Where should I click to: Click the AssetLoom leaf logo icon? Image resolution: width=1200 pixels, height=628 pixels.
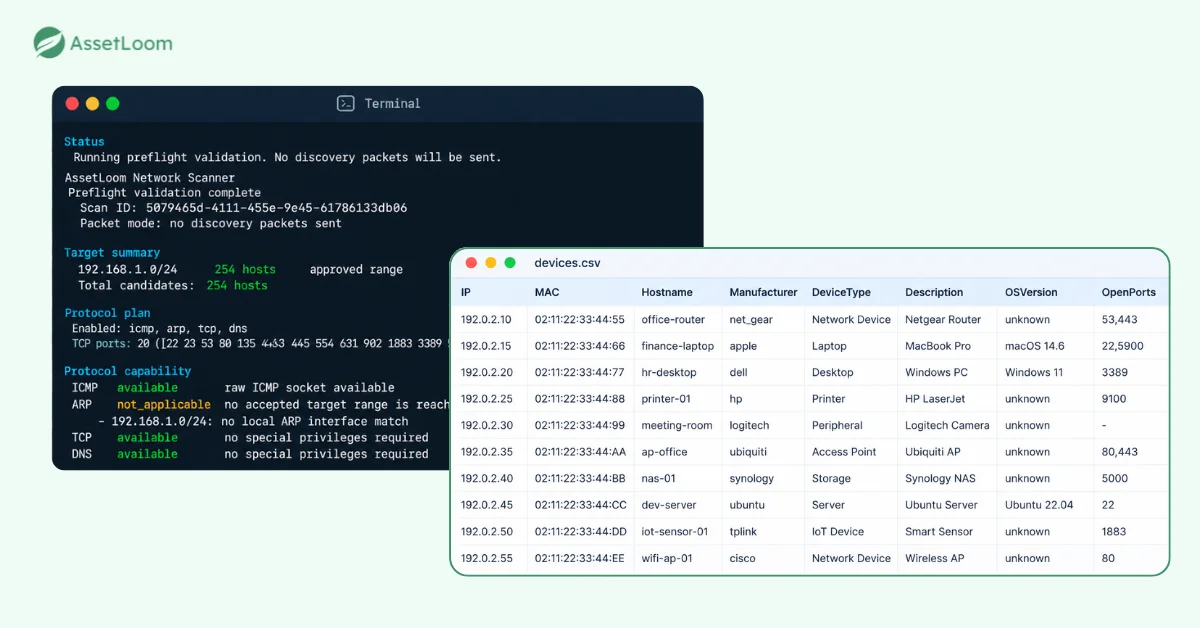(49, 43)
